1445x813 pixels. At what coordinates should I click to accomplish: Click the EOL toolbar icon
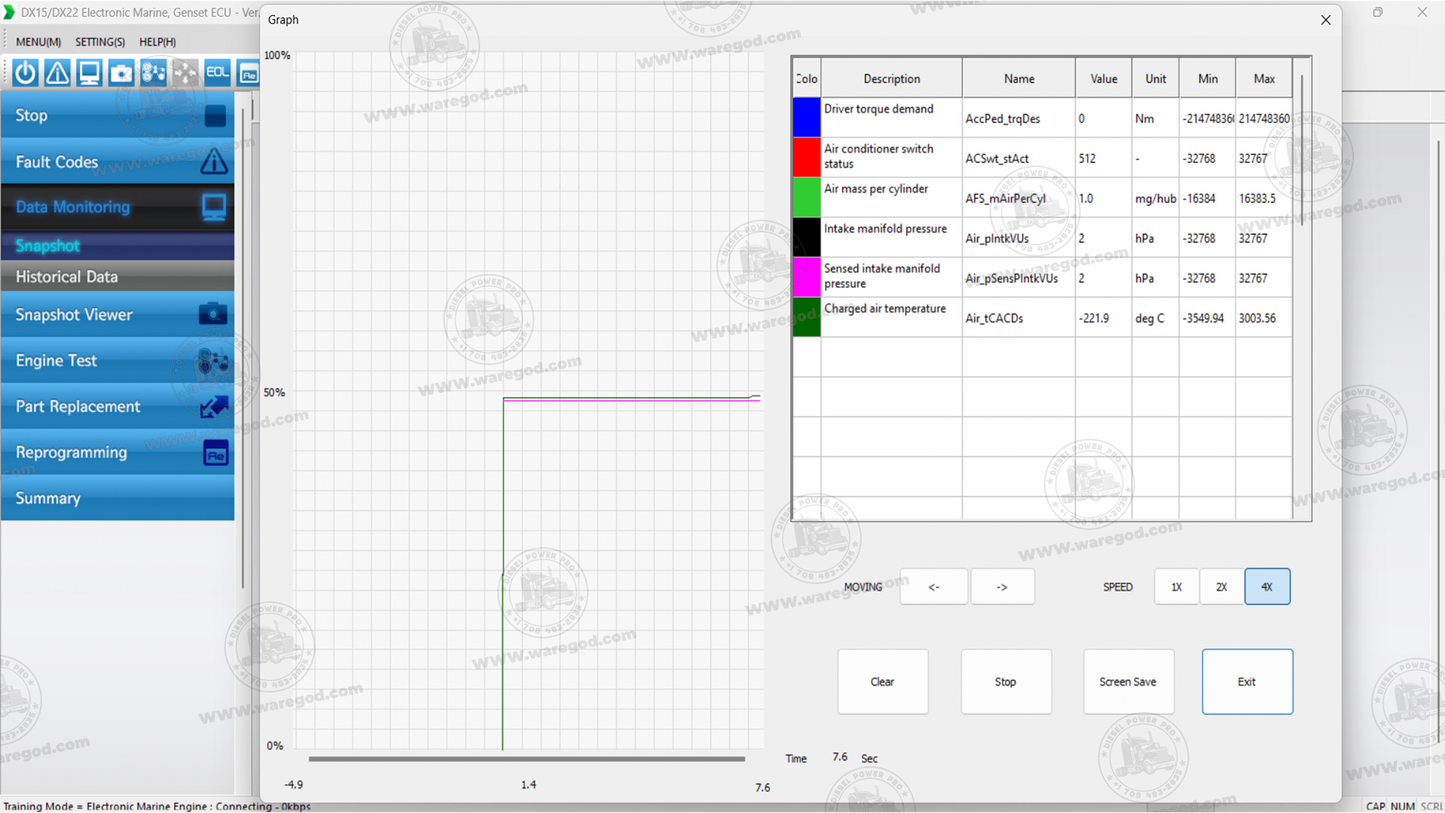pos(217,72)
